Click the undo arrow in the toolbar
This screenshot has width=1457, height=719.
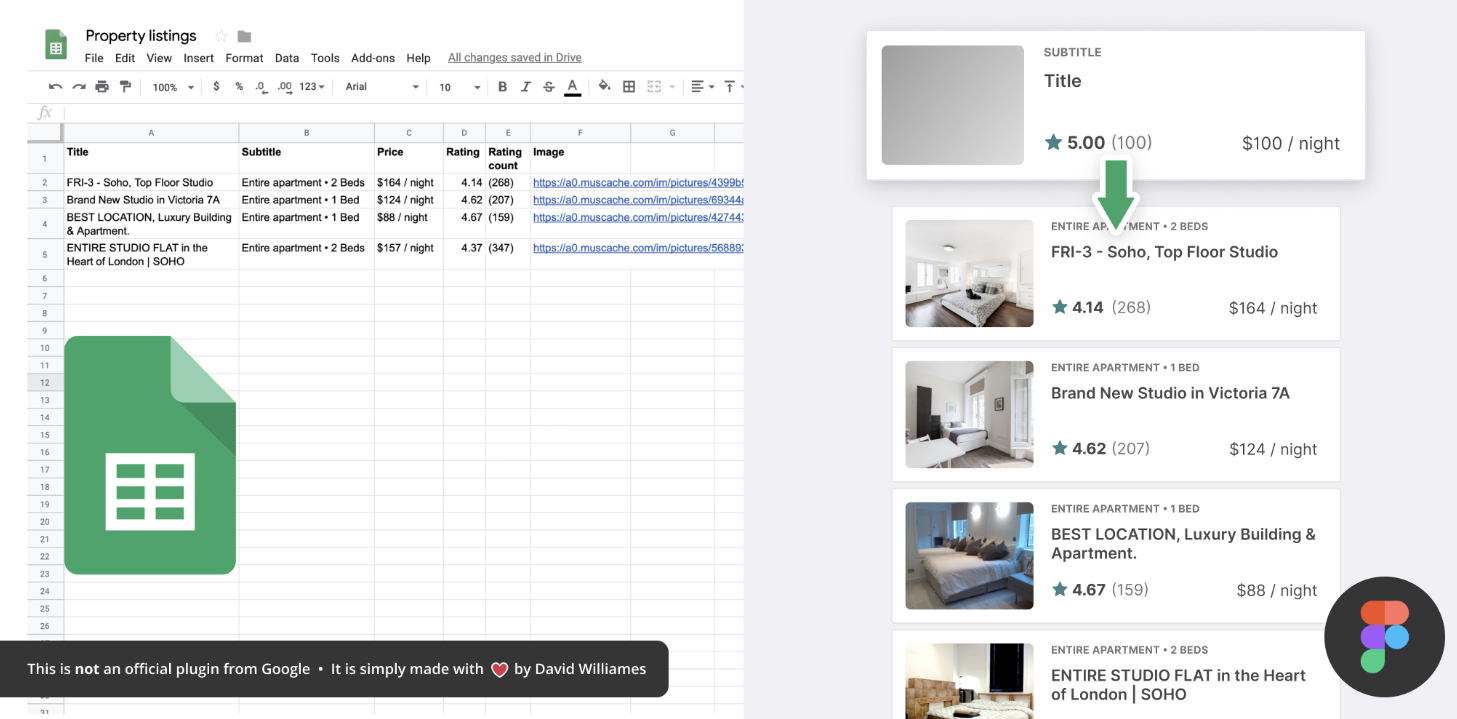point(55,87)
